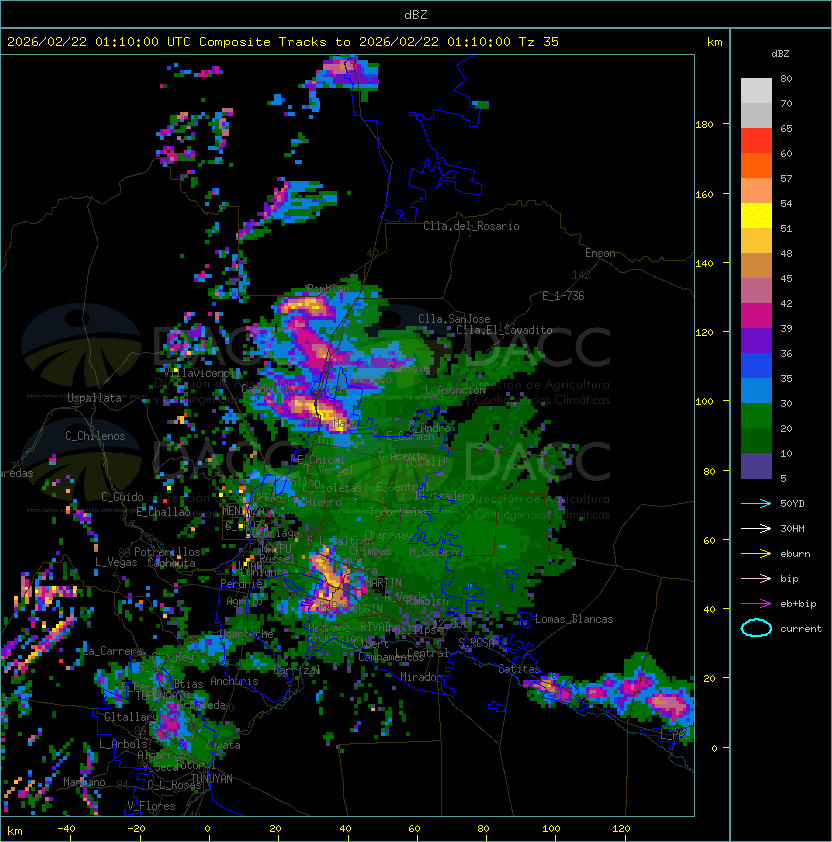Click the 'Clla.SanJose' map label
832x842 pixels.
[454, 319]
